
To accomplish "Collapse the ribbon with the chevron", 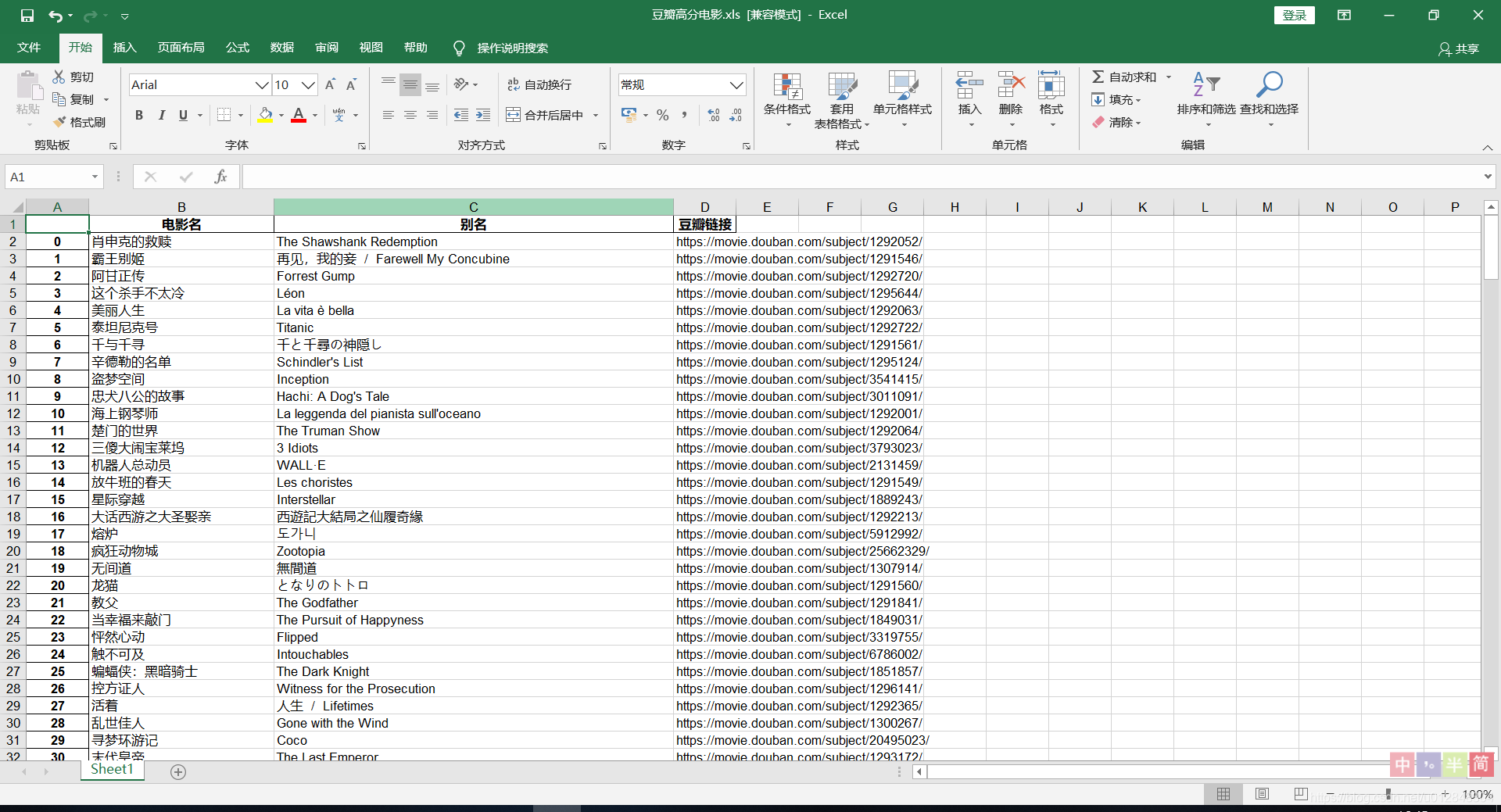I will 1488,147.
